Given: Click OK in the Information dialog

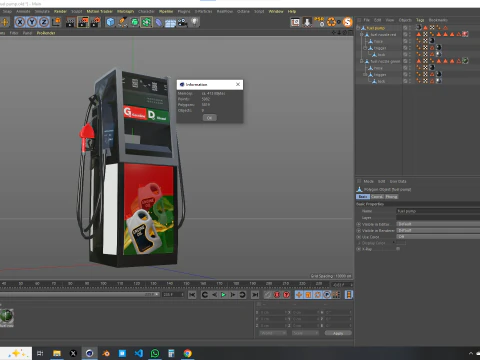Looking at the screenshot, I should [x=210, y=118].
